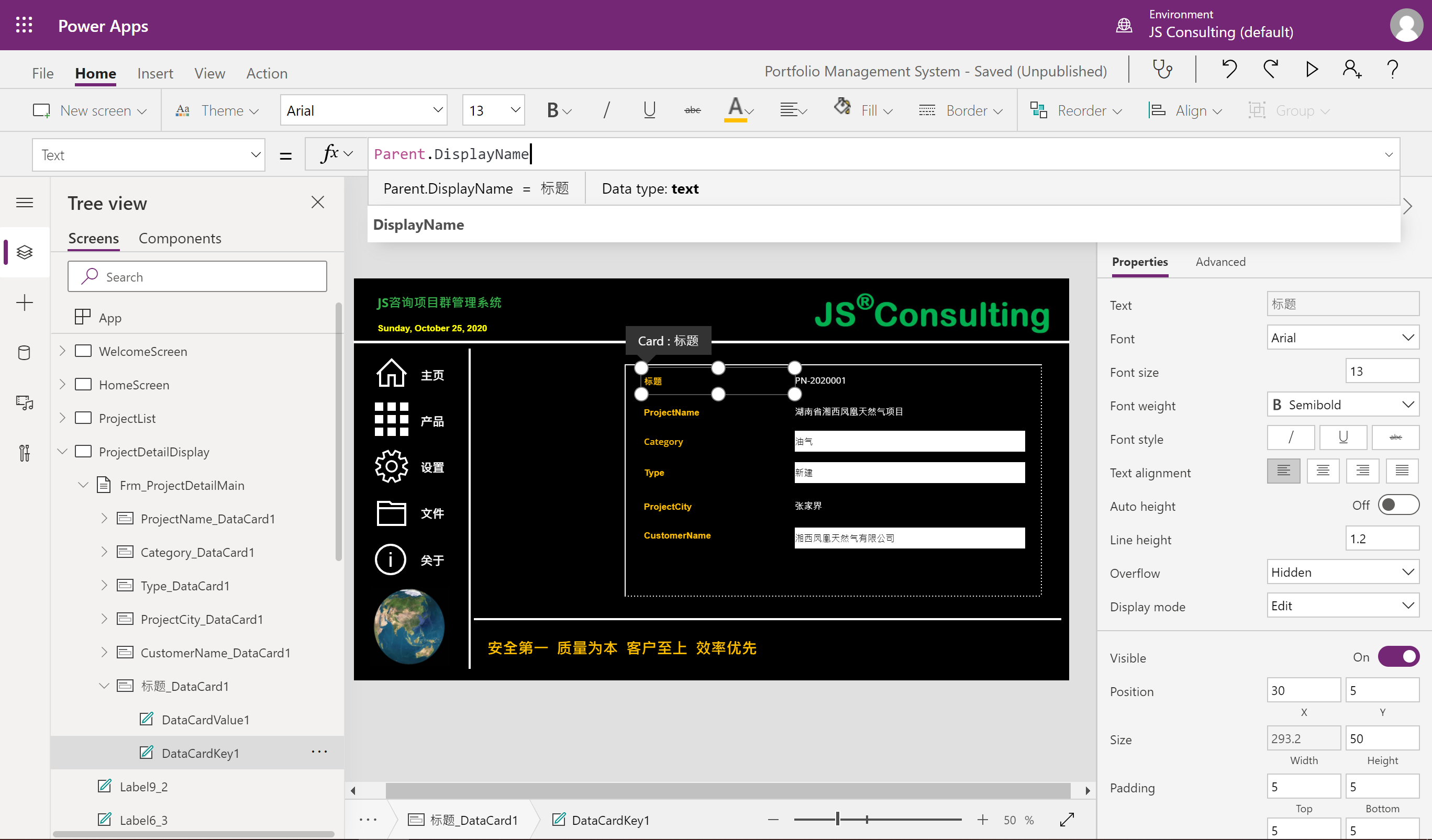Click the user account avatar
Viewport: 1432px width, 840px height.
[x=1406, y=26]
